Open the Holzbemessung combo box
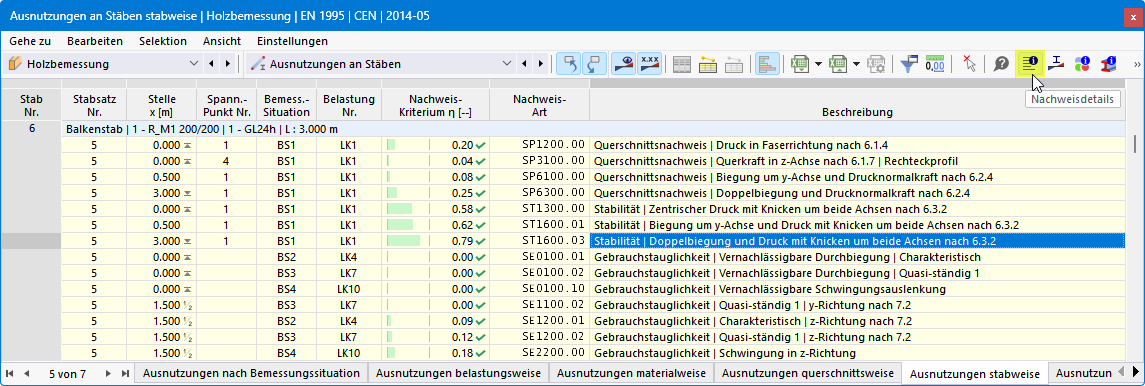This screenshot has width=1145, height=386. click(103, 64)
